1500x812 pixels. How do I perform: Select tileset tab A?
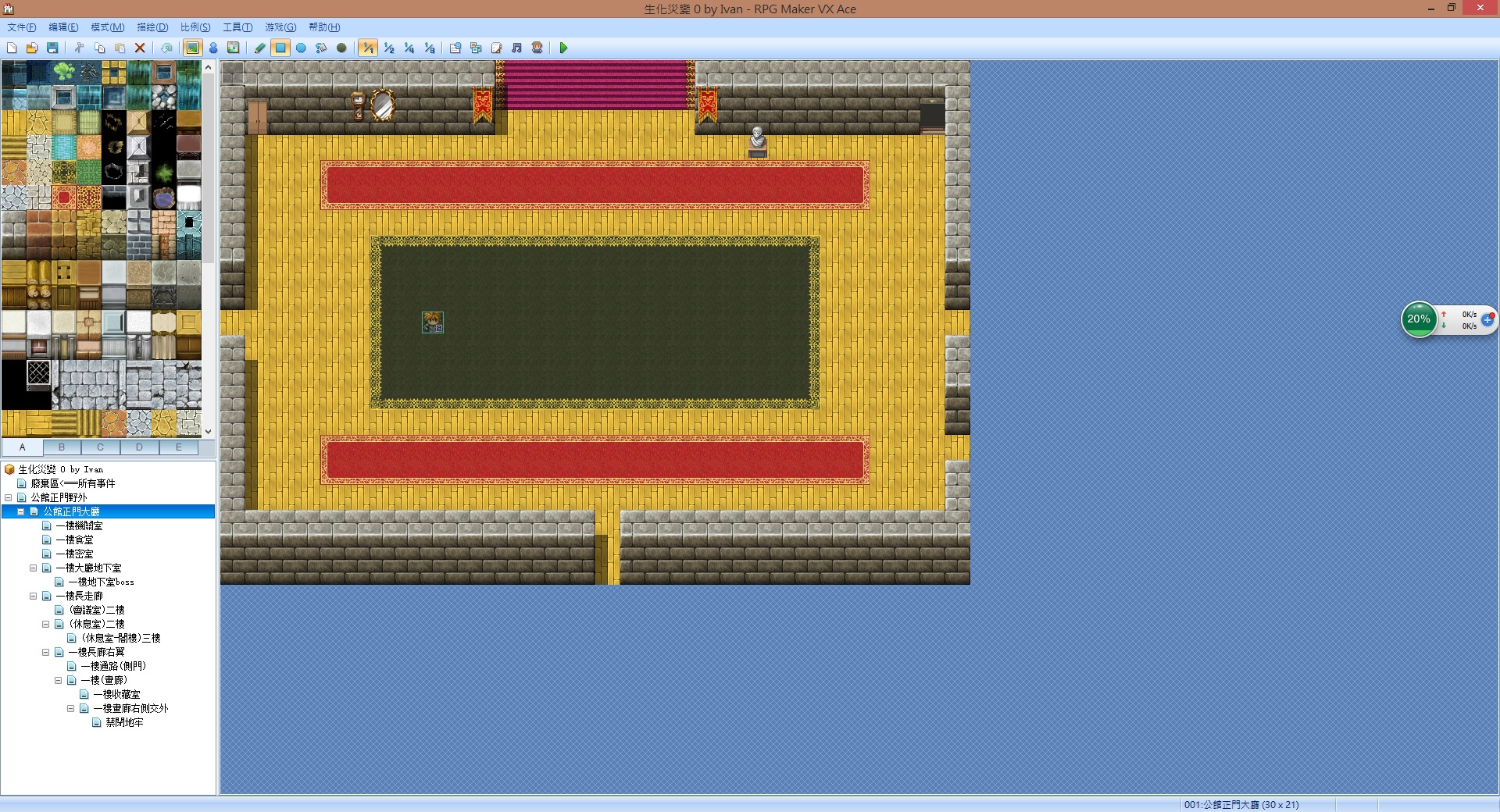23,447
